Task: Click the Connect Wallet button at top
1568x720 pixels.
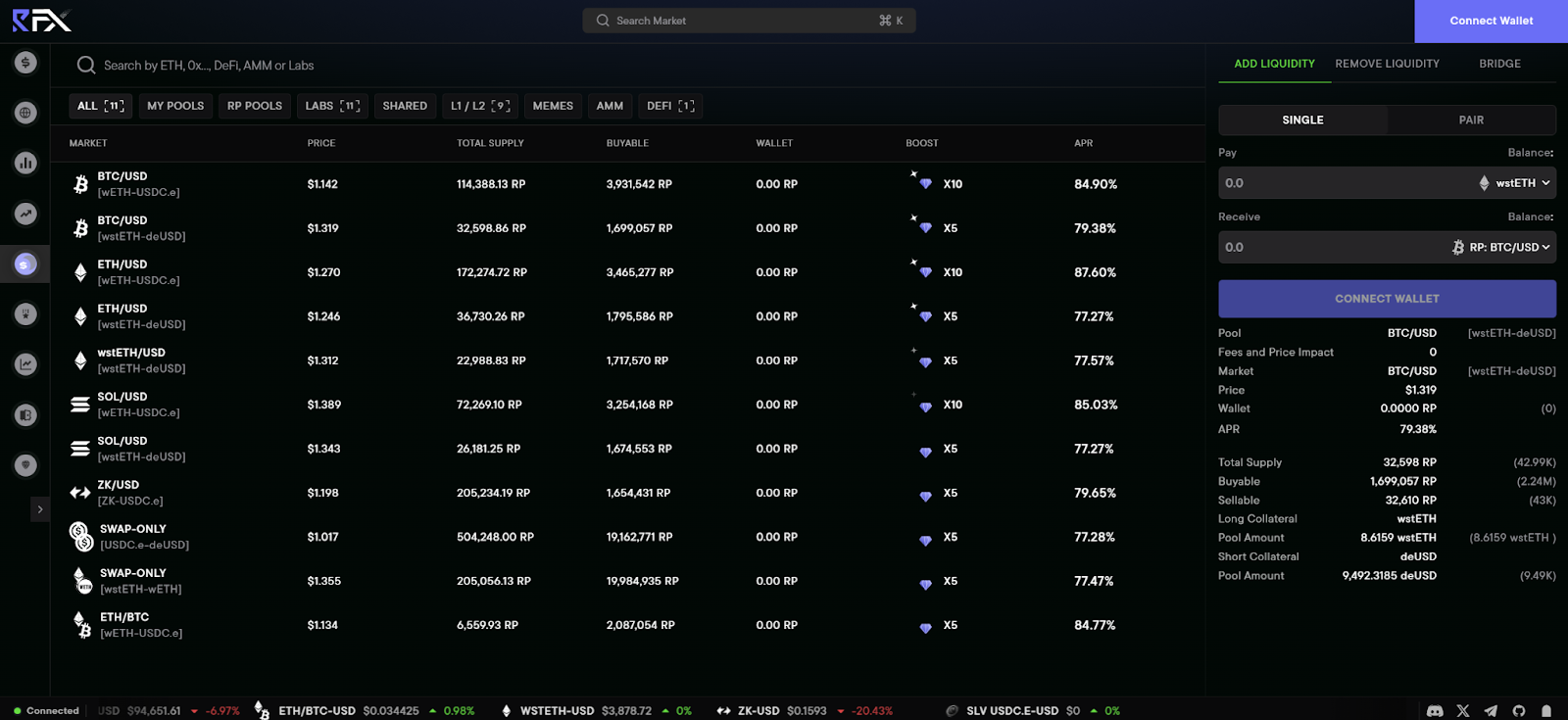Action: pos(1492,21)
